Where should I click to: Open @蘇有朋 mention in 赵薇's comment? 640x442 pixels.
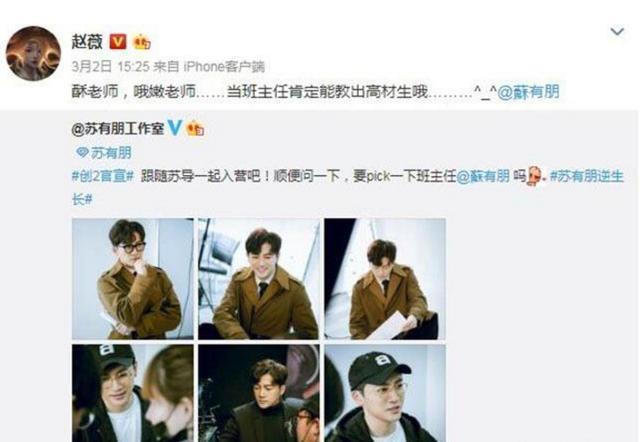[x=529, y=92]
